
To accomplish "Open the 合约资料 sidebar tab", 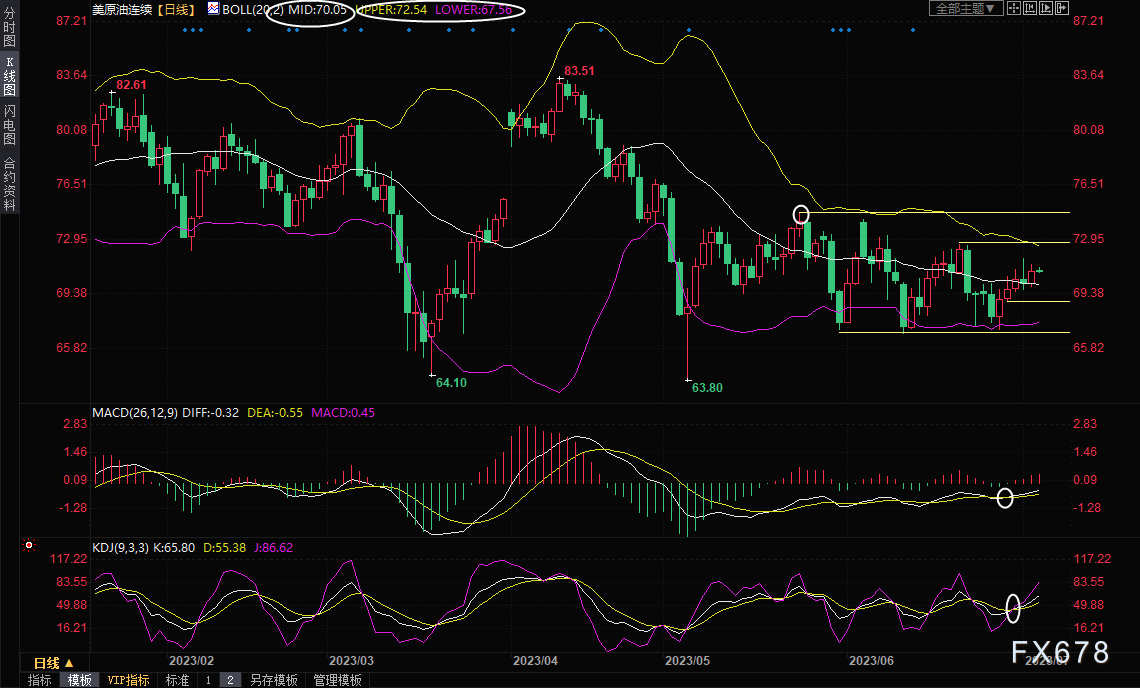I will click(x=9, y=184).
